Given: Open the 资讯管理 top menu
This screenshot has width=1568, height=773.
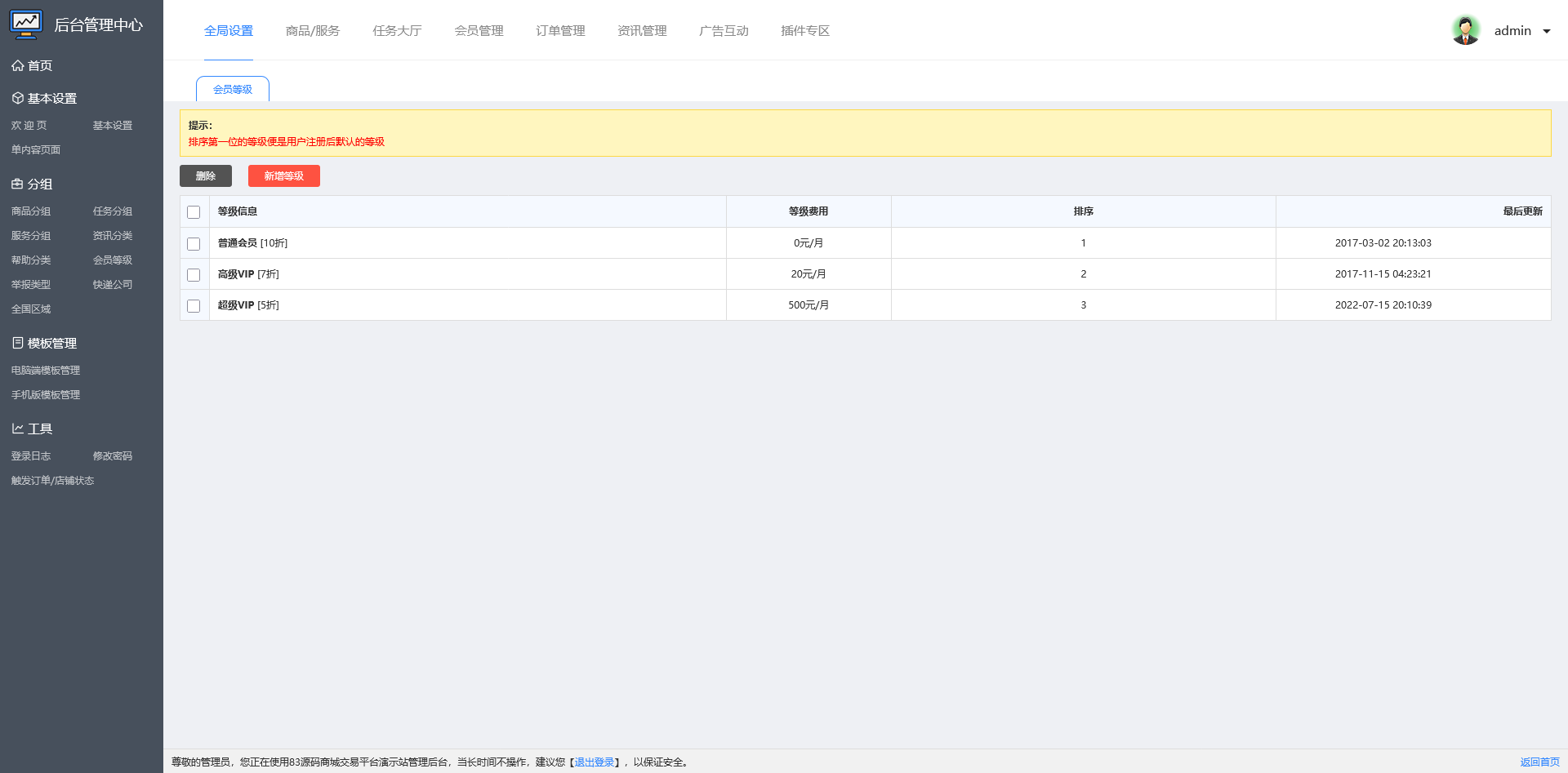Looking at the screenshot, I should coord(642,31).
